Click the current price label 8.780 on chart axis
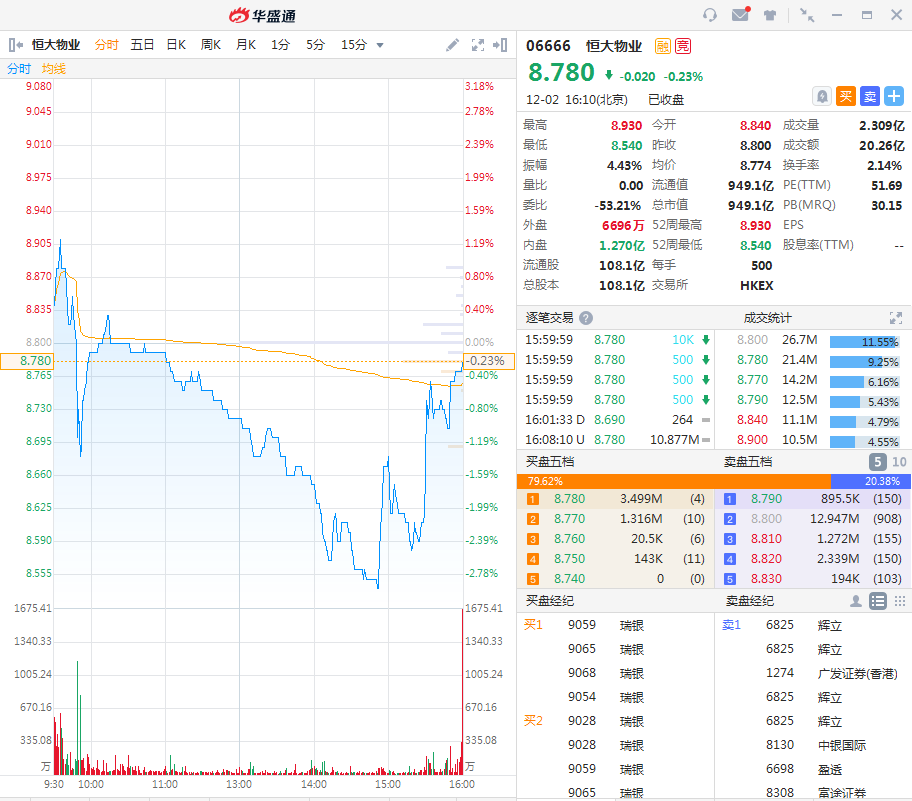 tap(27, 361)
